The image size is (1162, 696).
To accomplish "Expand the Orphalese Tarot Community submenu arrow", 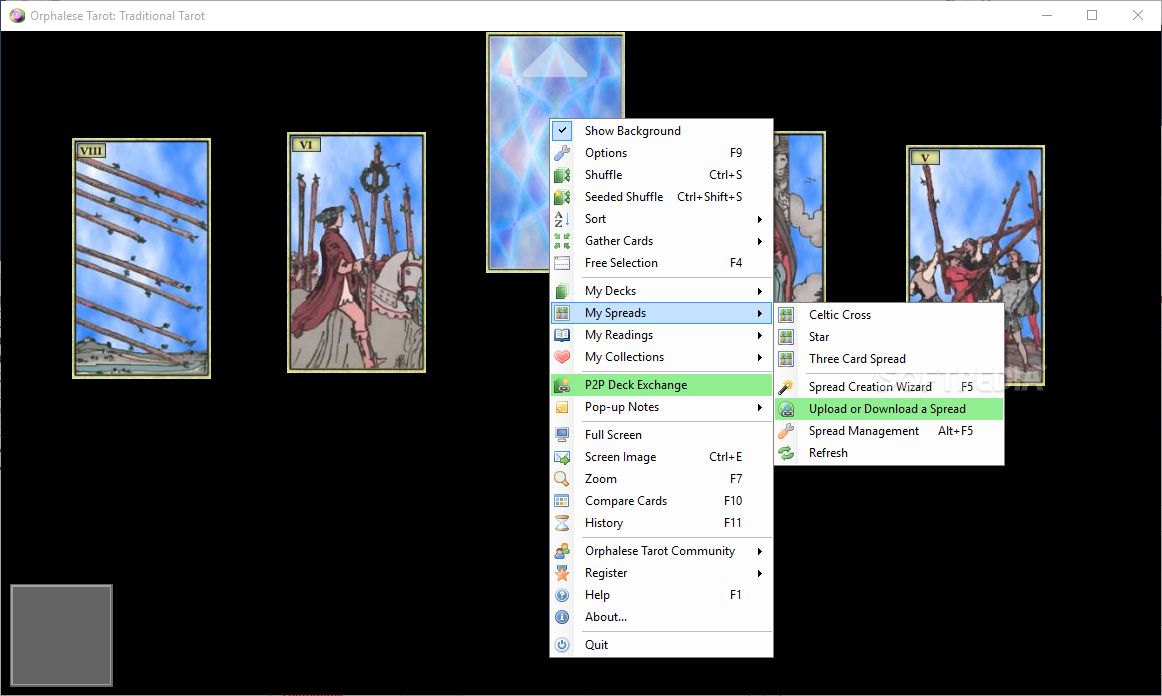I will point(760,551).
